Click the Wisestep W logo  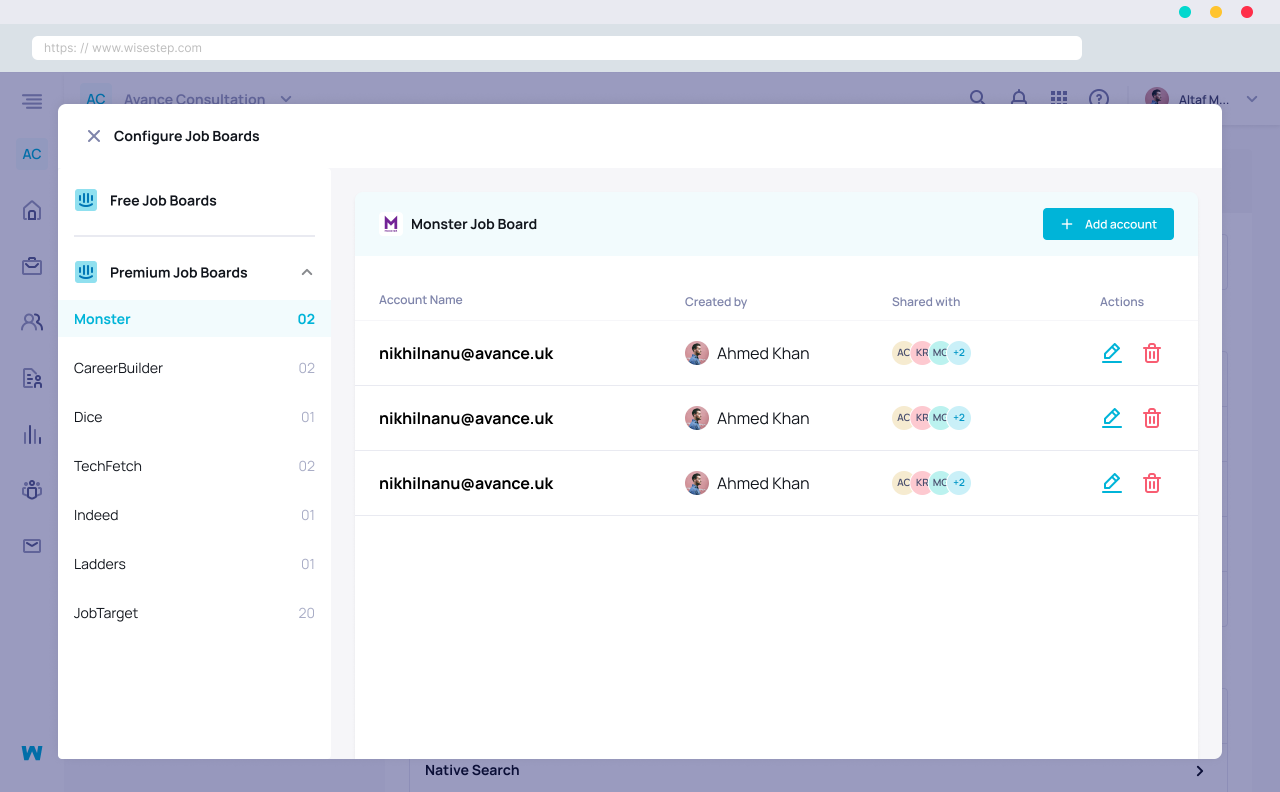click(32, 753)
